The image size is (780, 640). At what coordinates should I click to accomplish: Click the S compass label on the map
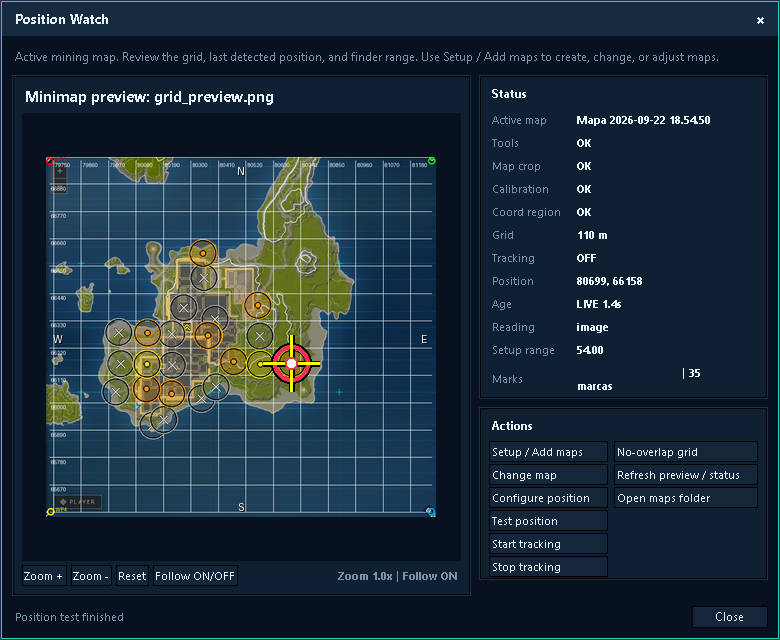coord(241,507)
